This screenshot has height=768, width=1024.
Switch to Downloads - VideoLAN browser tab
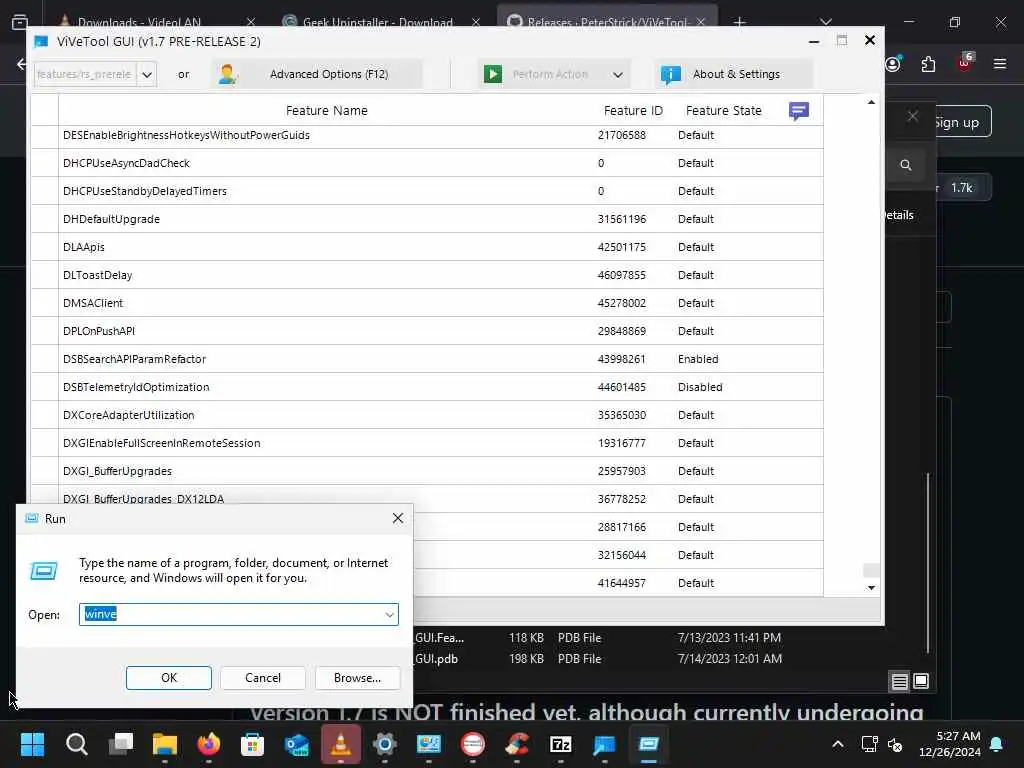click(157, 22)
